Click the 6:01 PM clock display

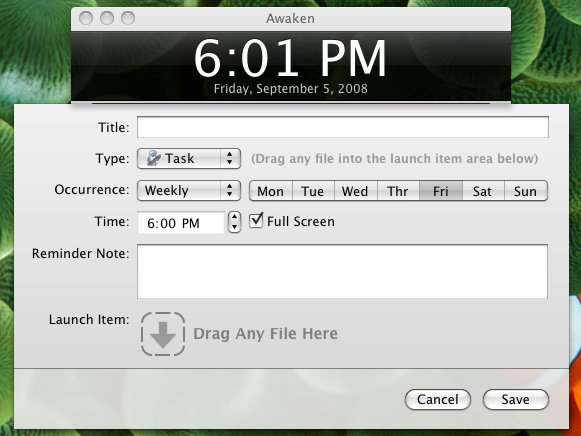290,59
